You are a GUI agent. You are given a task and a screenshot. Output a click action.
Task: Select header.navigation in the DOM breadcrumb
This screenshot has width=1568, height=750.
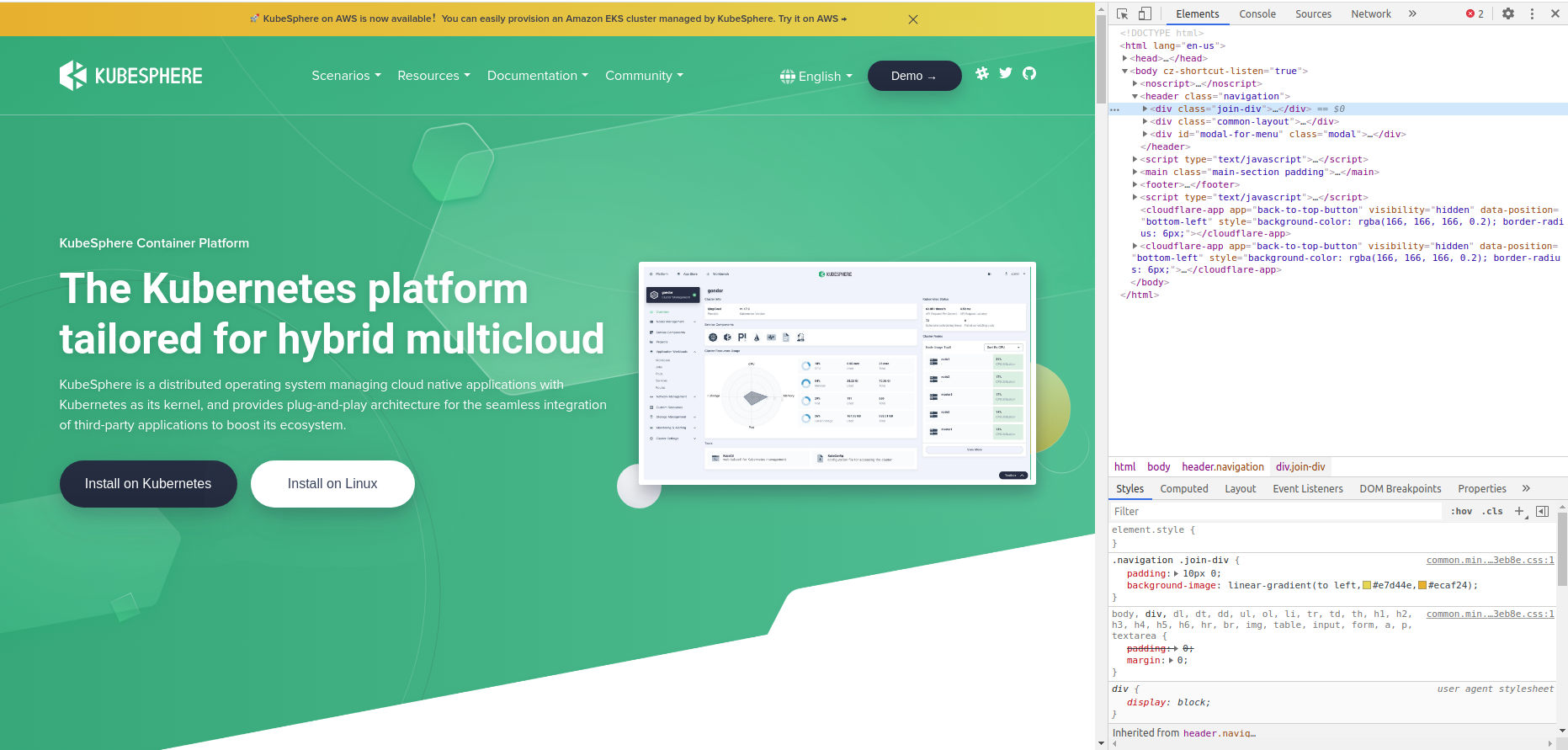point(1223,467)
